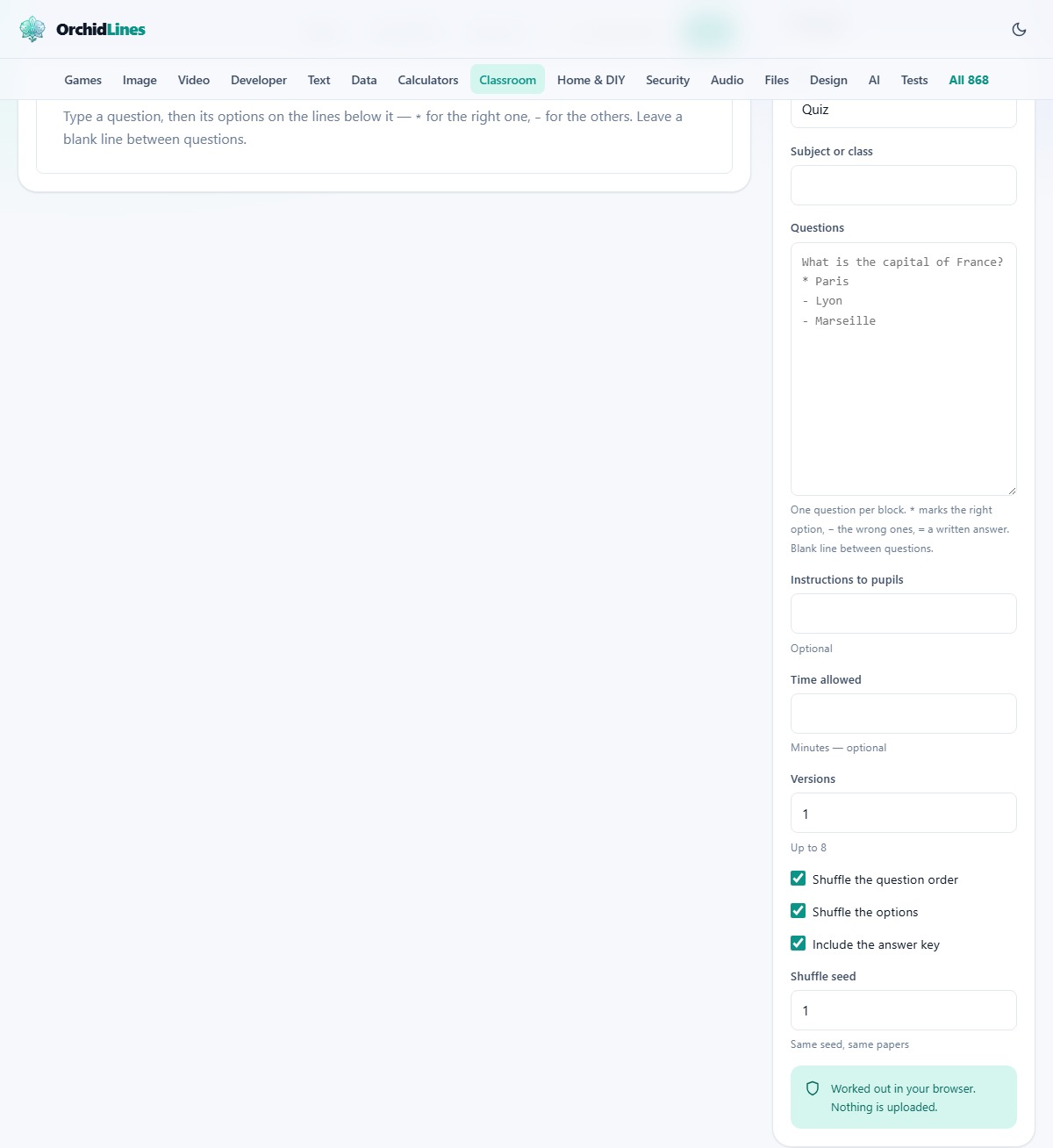The height and width of the screenshot is (1148, 1053).
Task: Click the 'Same seed, same papers' hint text
Action: pos(849,1044)
